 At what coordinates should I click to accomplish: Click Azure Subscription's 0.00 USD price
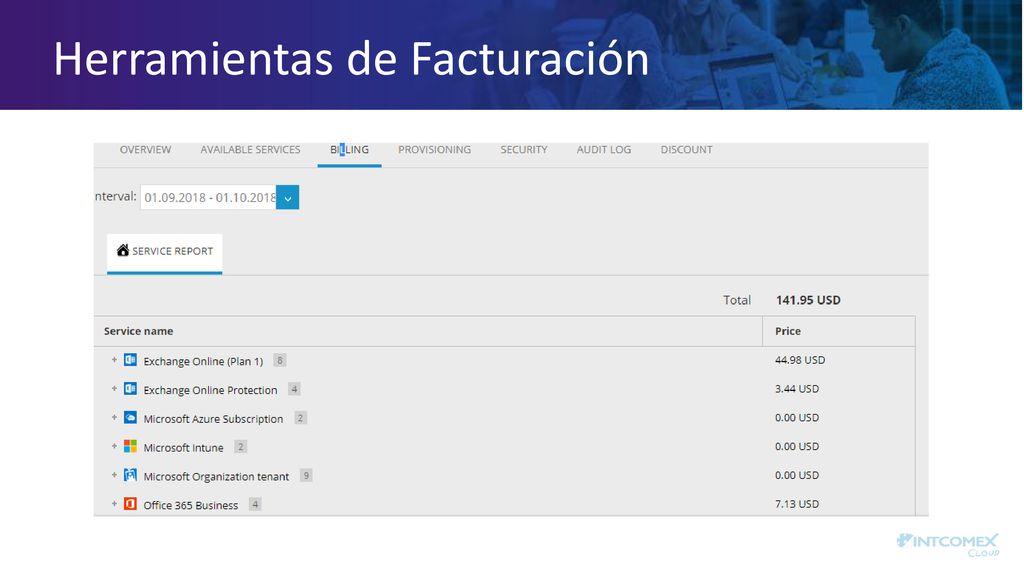click(797, 417)
